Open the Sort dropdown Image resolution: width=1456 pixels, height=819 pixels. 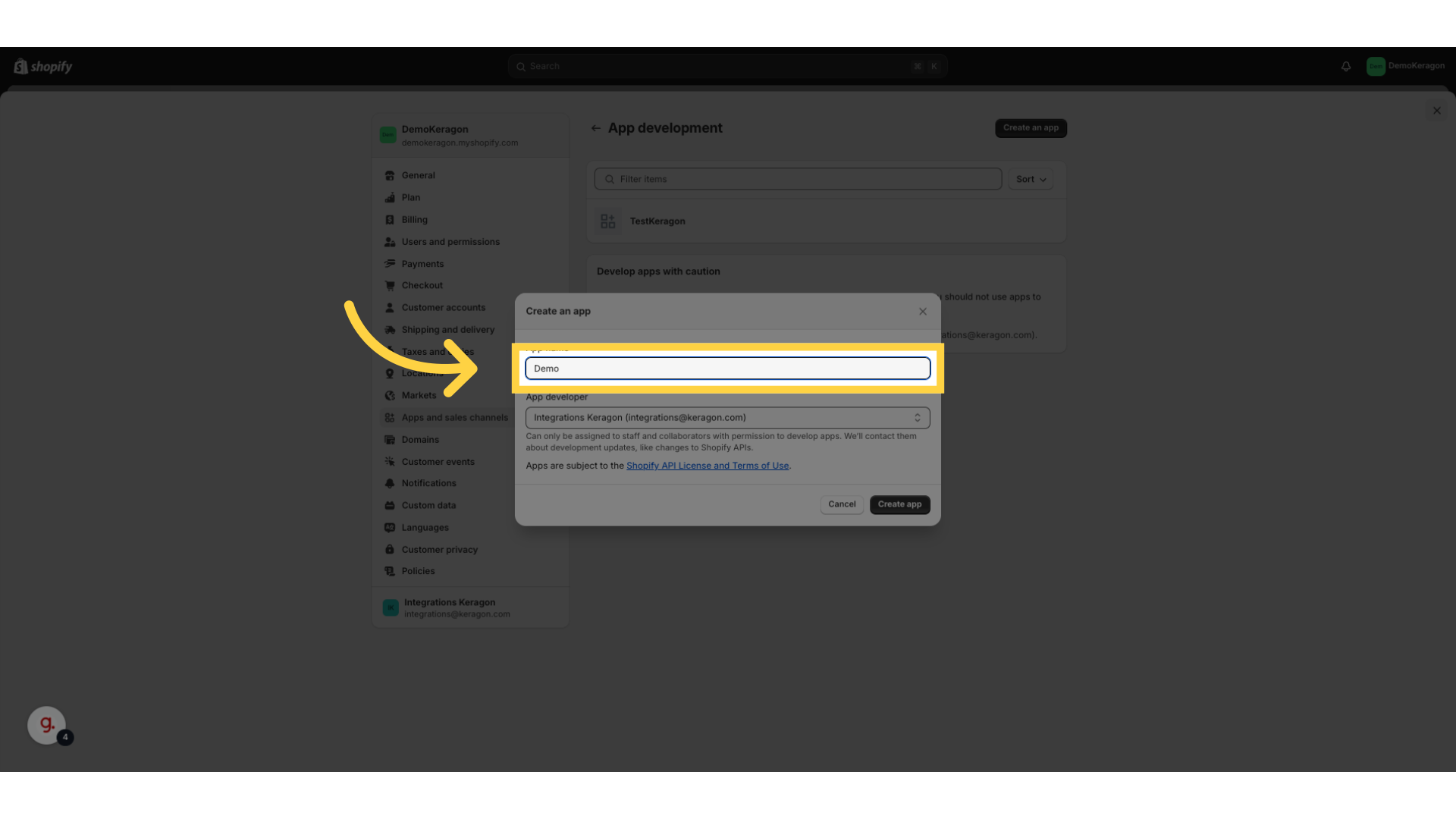coord(1031,180)
